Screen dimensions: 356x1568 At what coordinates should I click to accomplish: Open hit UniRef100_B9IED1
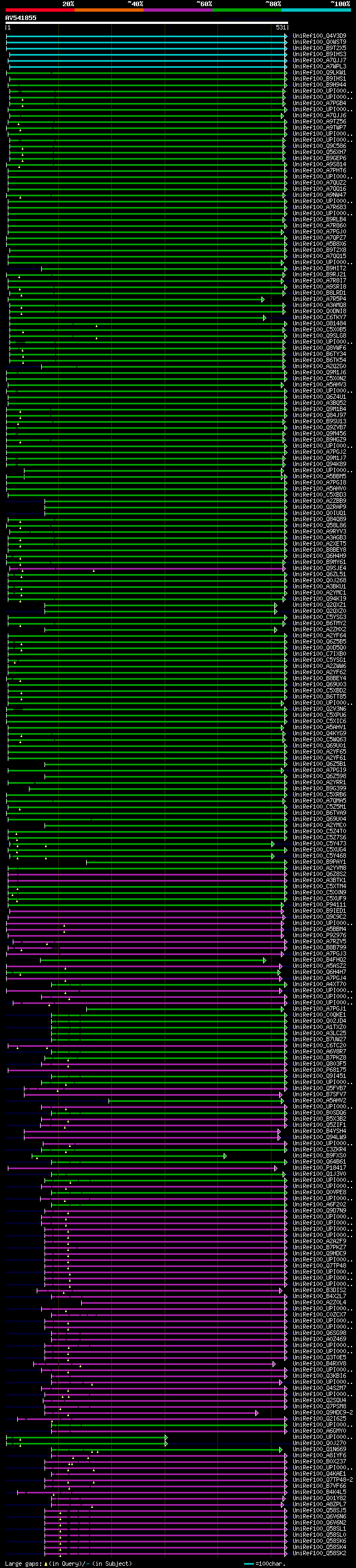point(319,911)
